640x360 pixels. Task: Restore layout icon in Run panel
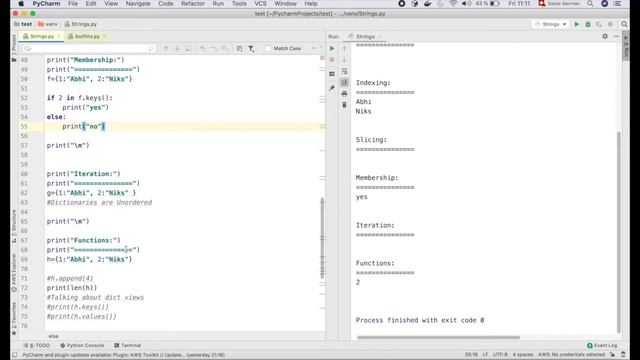pyautogui.click(x=332, y=74)
